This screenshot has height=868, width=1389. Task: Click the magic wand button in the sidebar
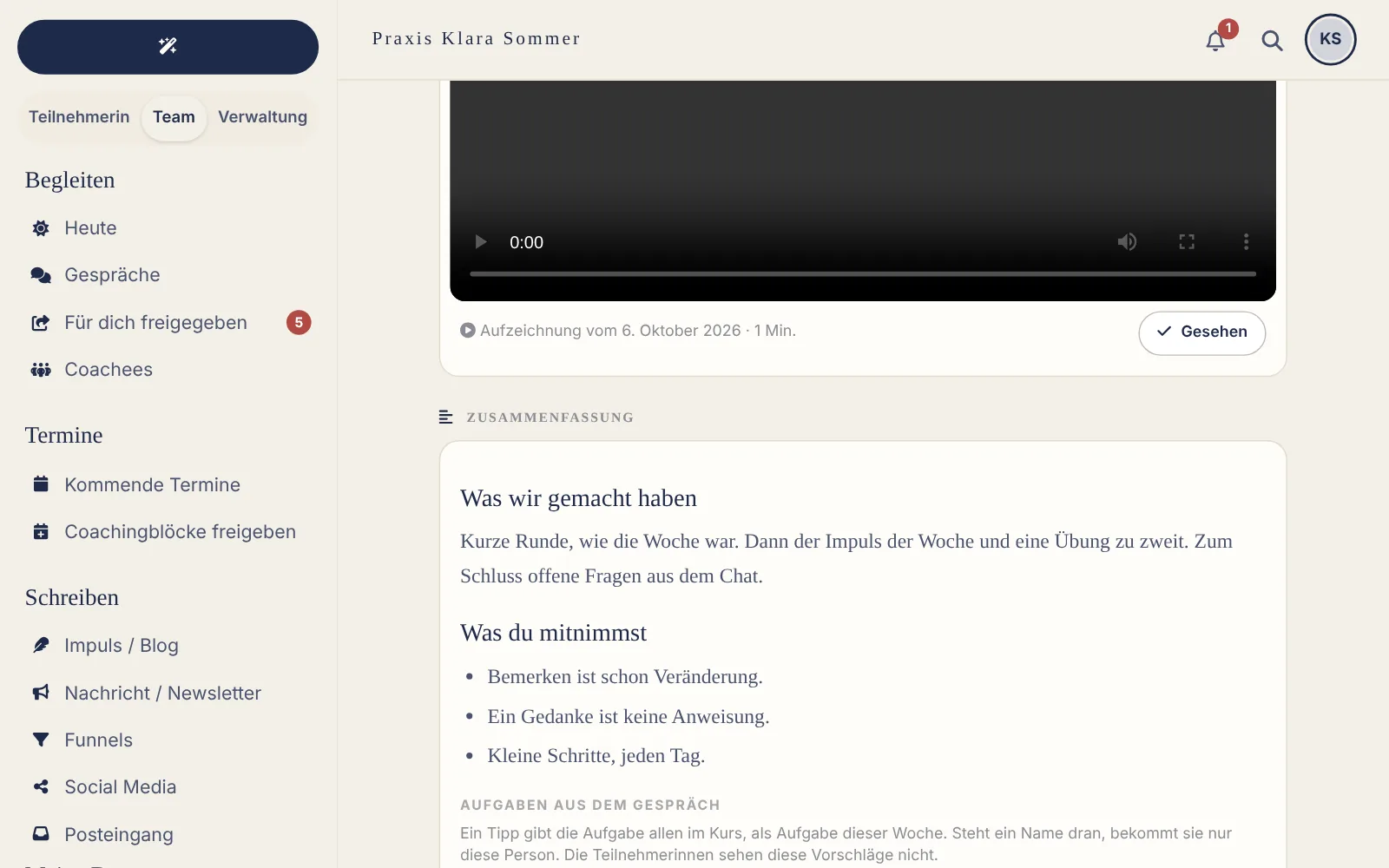pos(168,47)
